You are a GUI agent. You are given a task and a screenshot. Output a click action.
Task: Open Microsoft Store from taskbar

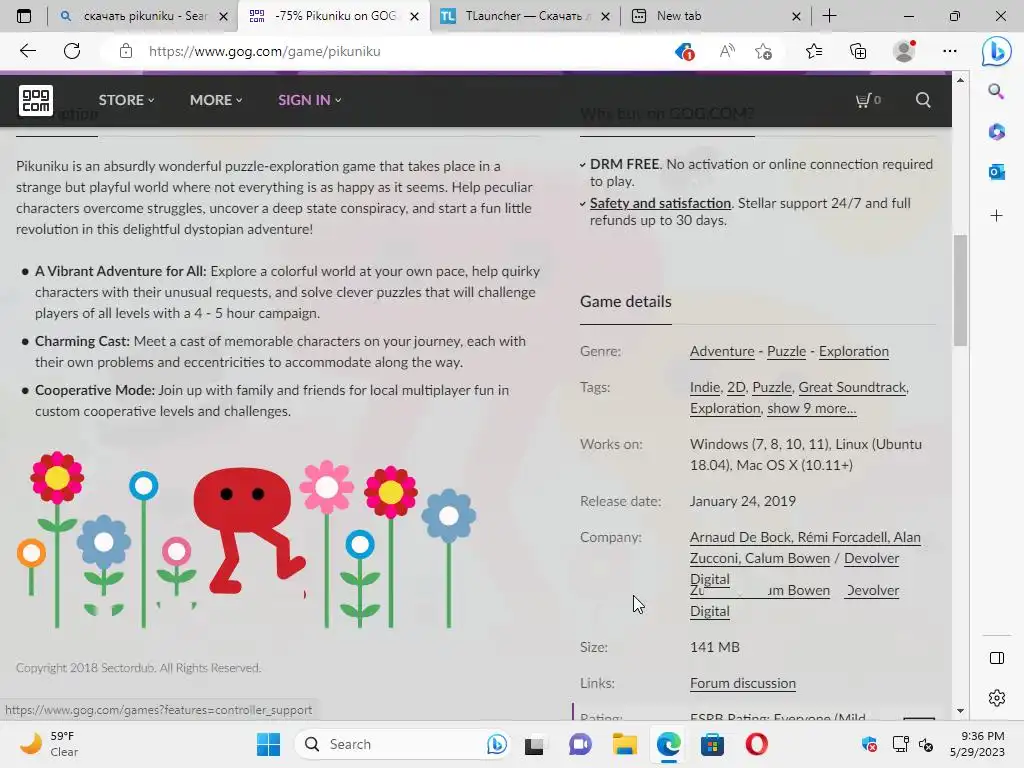click(x=712, y=744)
